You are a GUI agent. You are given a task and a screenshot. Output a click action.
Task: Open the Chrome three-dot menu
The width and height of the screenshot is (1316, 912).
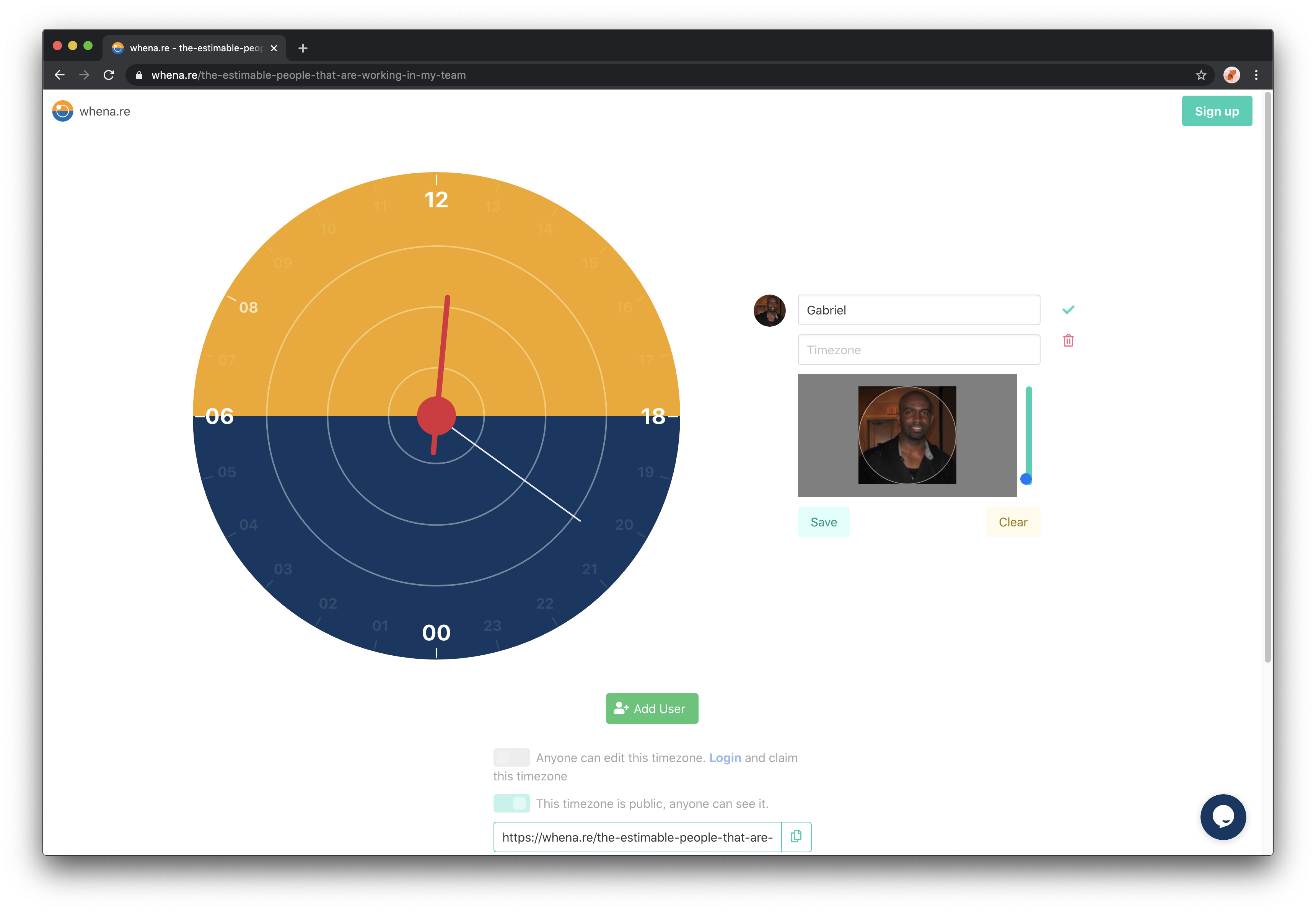(x=1256, y=75)
